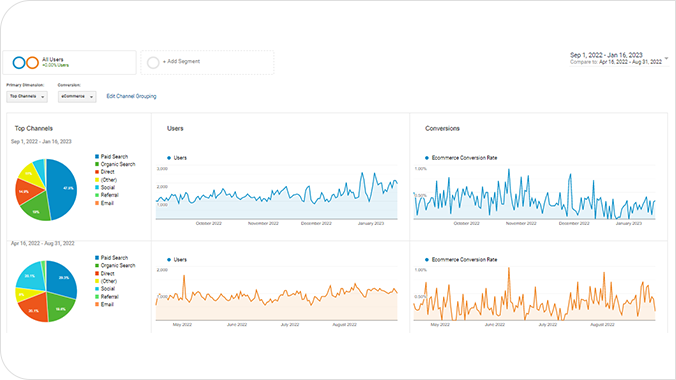676x380 pixels.
Task: Click the Social entry in top pie legend
Action: pos(105,187)
